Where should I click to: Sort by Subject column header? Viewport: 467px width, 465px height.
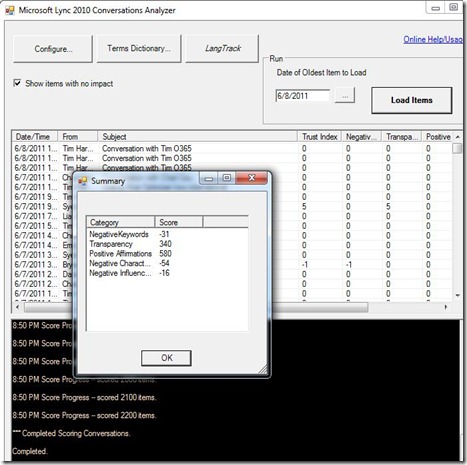click(197, 137)
